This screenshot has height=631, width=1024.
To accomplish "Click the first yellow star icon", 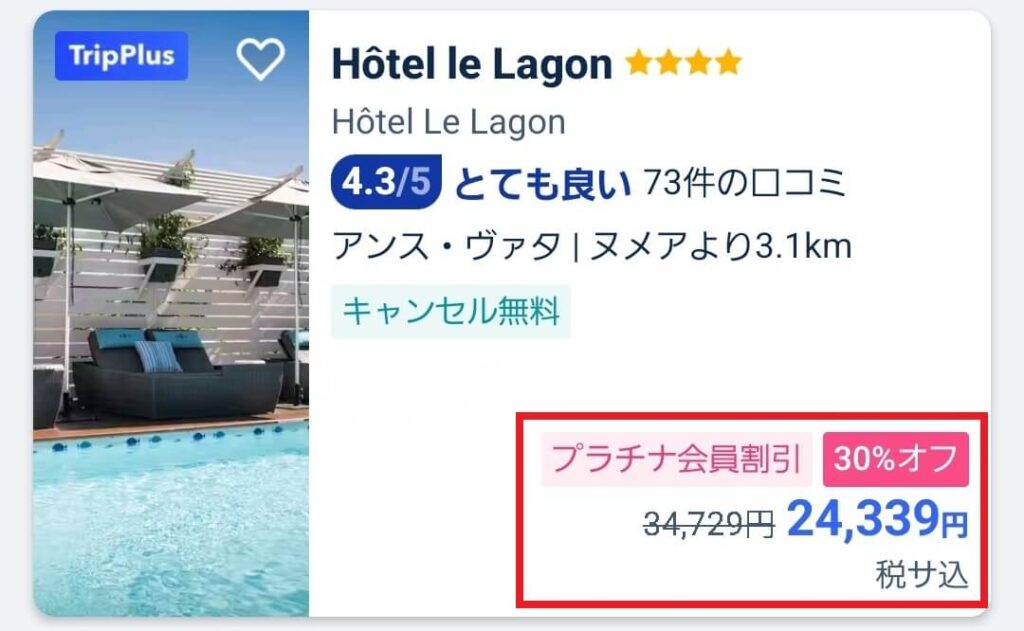I will click(639, 63).
